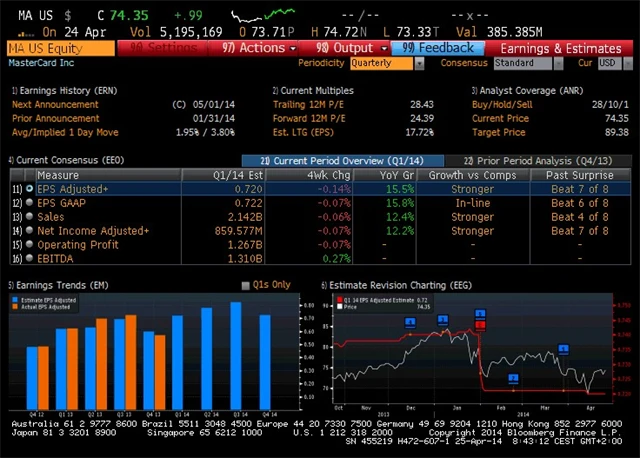This screenshot has width=640, height=458.
Task: Select the EPS Adjusted+ measure row
Action: pyautogui.click(x=73, y=188)
